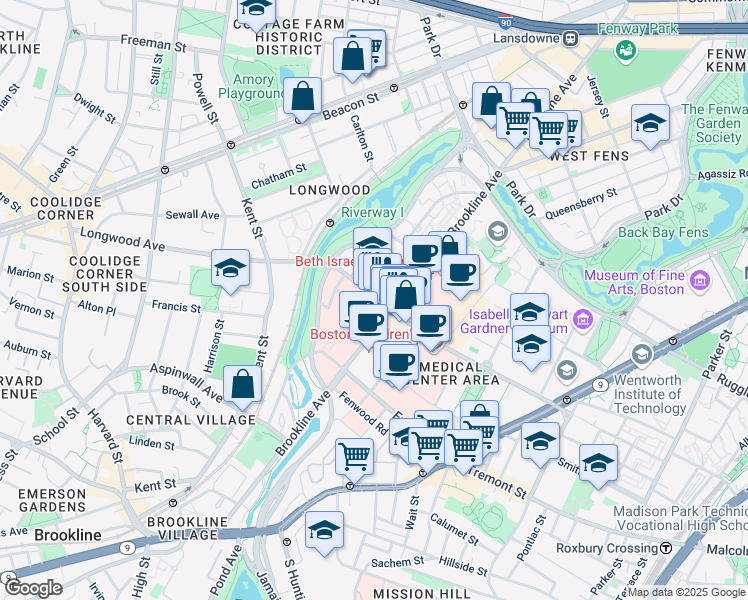748x600 pixels.
Task: Click the graduation cap marker left of Smith St
Action: coord(540,442)
